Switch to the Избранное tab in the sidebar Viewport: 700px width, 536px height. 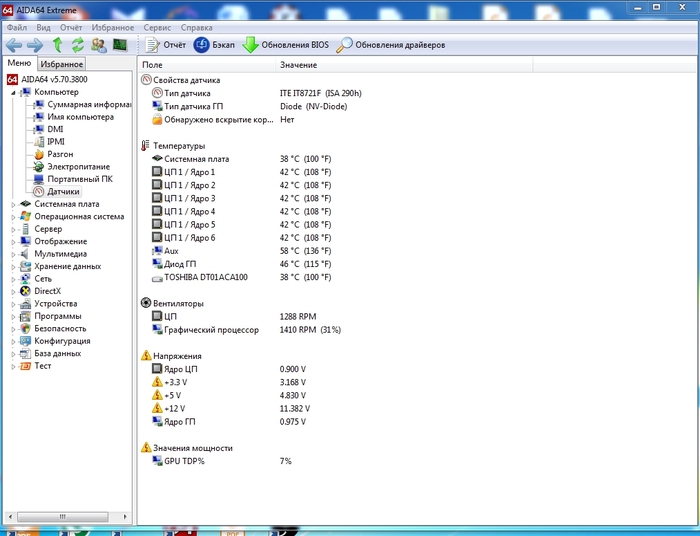point(62,64)
